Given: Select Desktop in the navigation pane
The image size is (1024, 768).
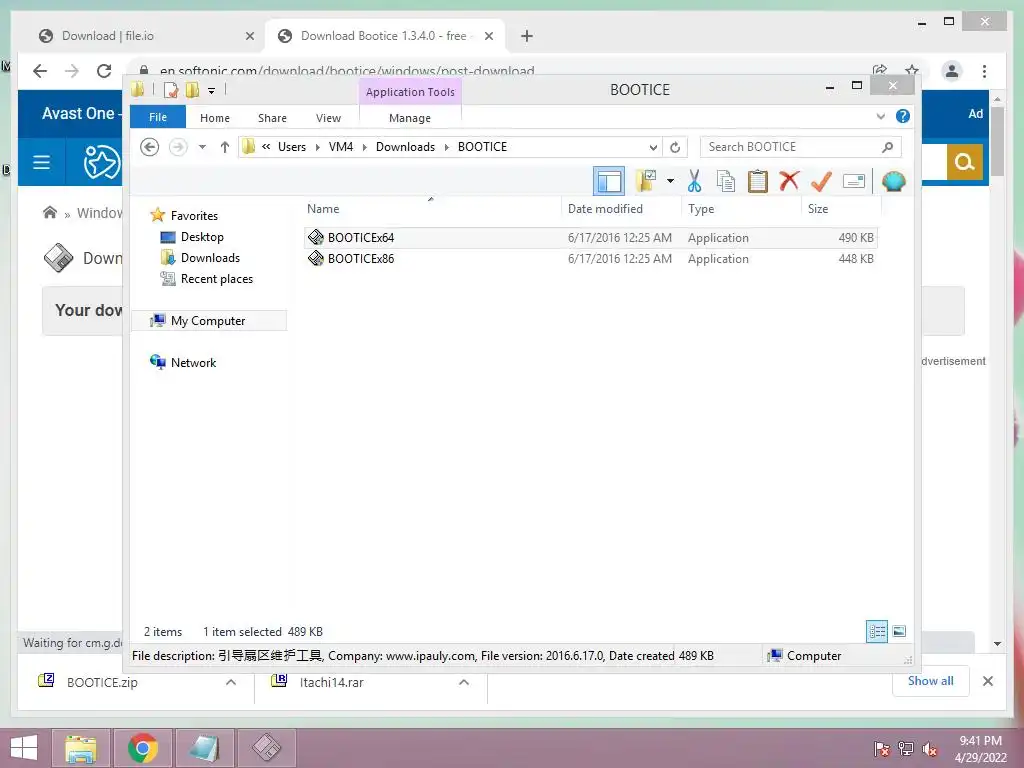Looking at the screenshot, I should [202, 237].
